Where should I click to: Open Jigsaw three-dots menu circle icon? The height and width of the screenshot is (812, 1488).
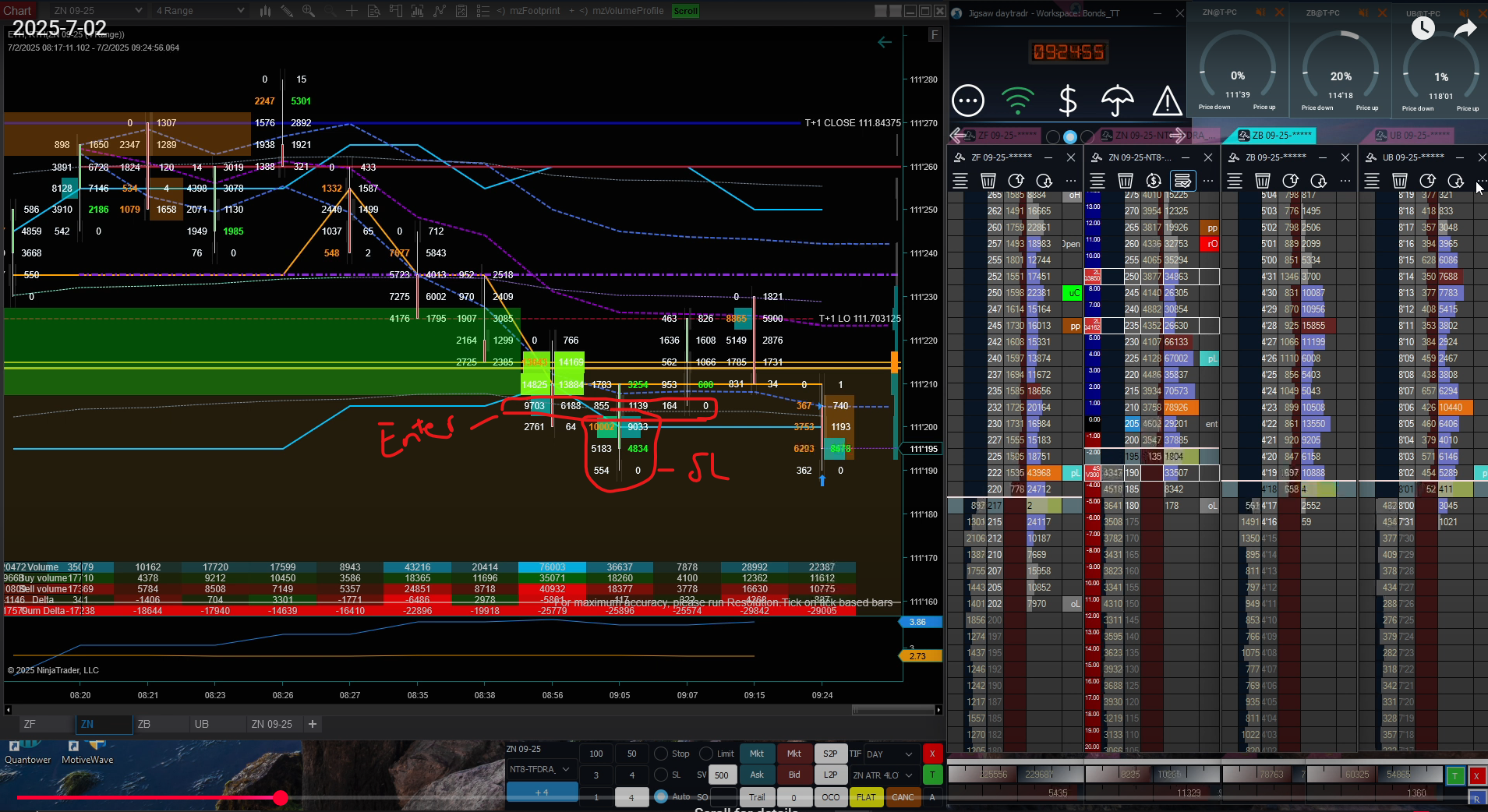(x=968, y=101)
